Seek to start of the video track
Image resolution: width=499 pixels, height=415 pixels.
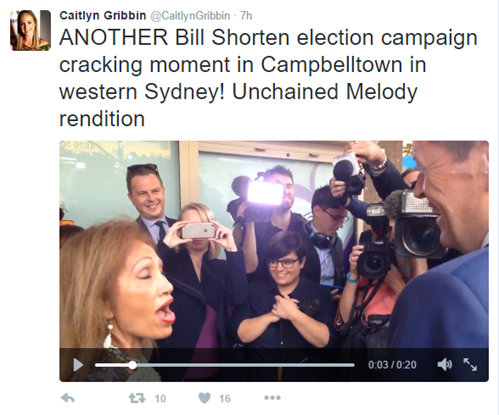tap(96, 365)
